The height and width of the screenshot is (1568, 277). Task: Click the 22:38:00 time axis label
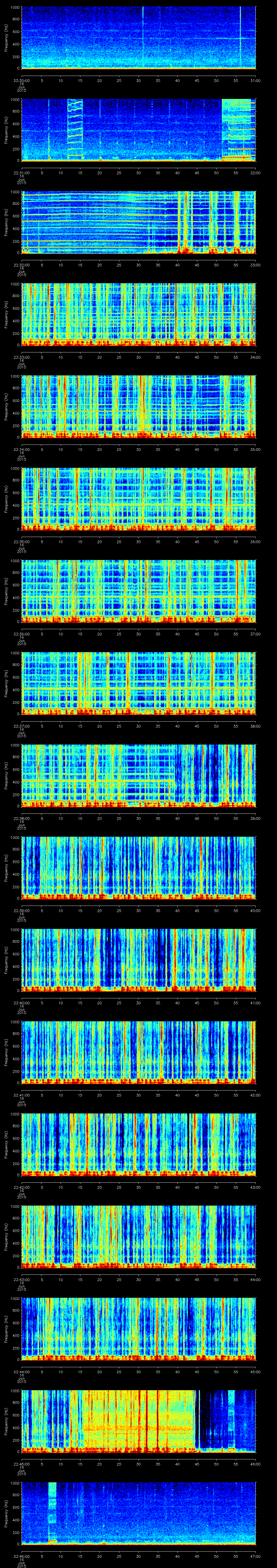(x=21, y=818)
